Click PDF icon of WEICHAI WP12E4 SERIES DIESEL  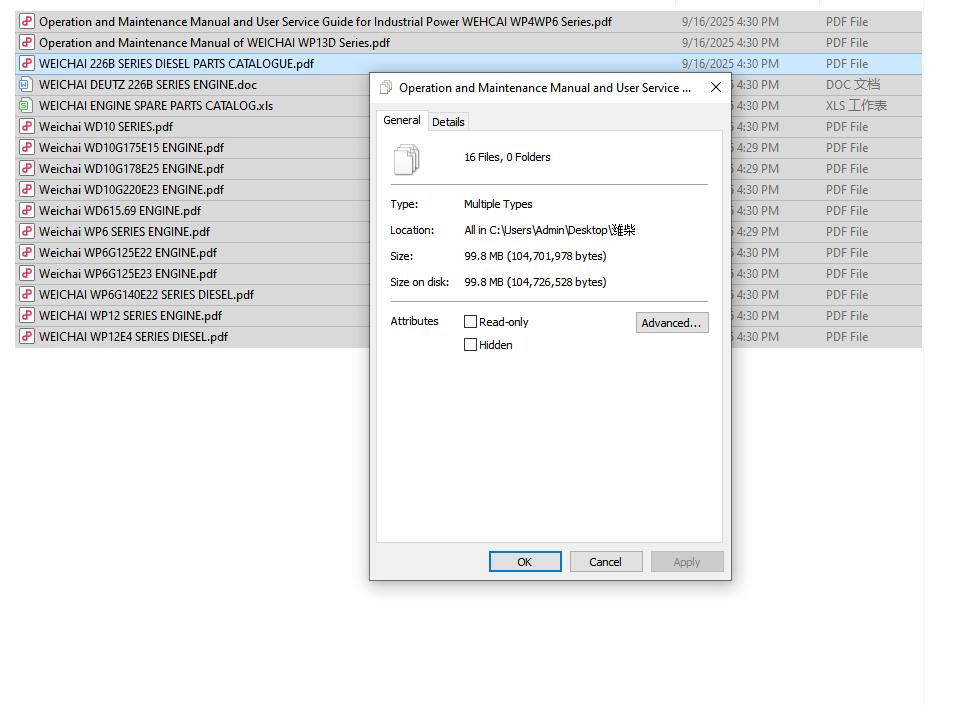tap(26, 337)
